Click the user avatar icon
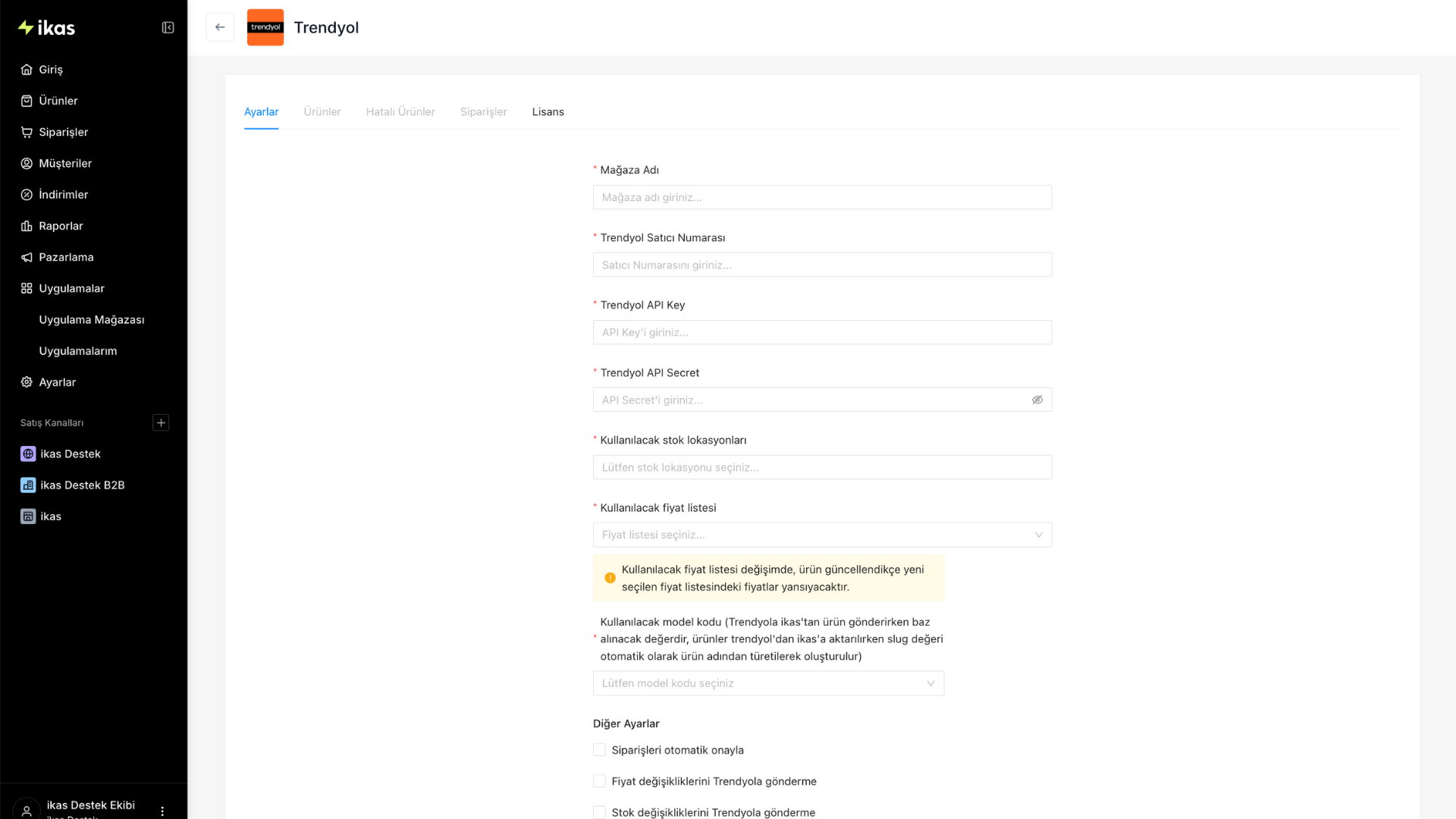This screenshot has height=819, width=1456. 27,810
